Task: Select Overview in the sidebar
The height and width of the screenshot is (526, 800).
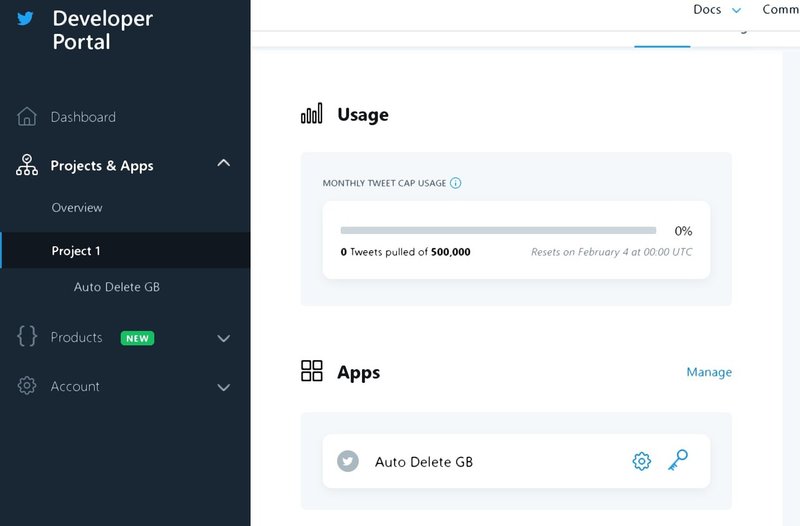Action: point(77,208)
